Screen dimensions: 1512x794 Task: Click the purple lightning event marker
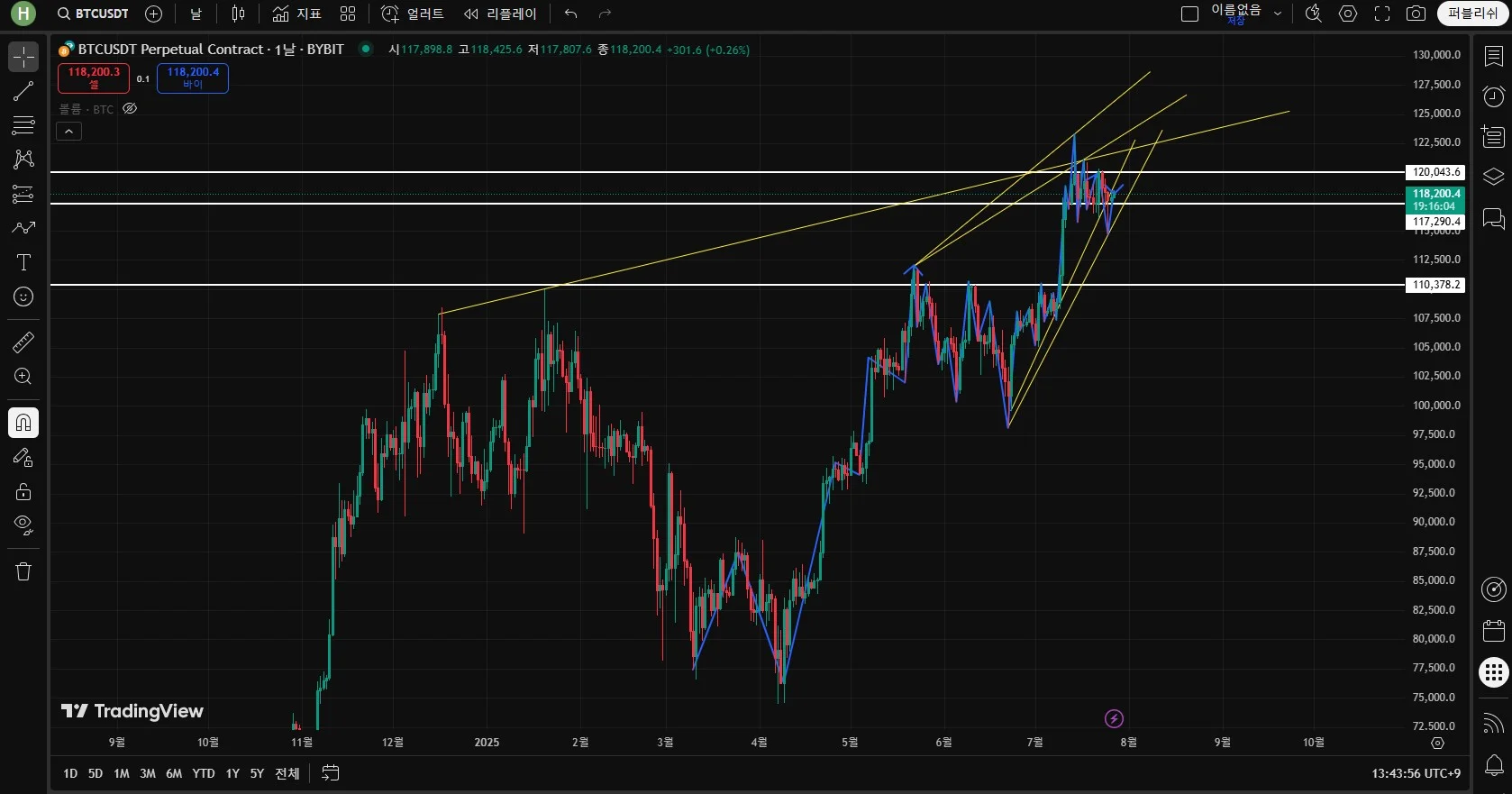tap(1114, 718)
